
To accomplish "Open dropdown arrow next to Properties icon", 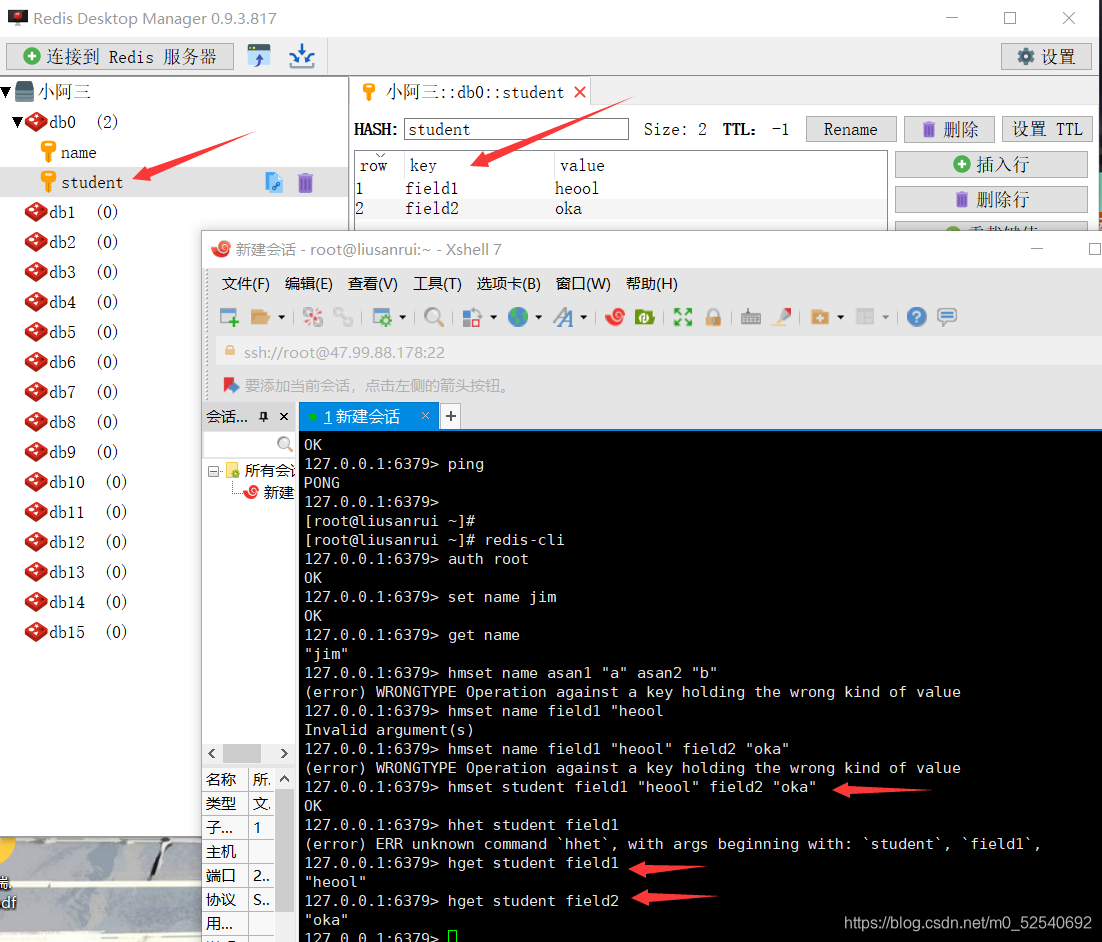I will [x=403, y=318].
